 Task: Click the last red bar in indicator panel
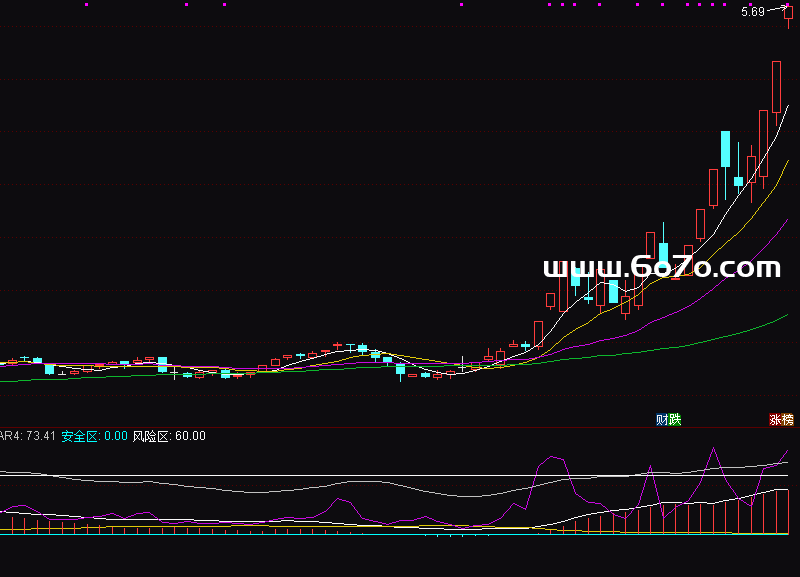[x=788, y=512]
